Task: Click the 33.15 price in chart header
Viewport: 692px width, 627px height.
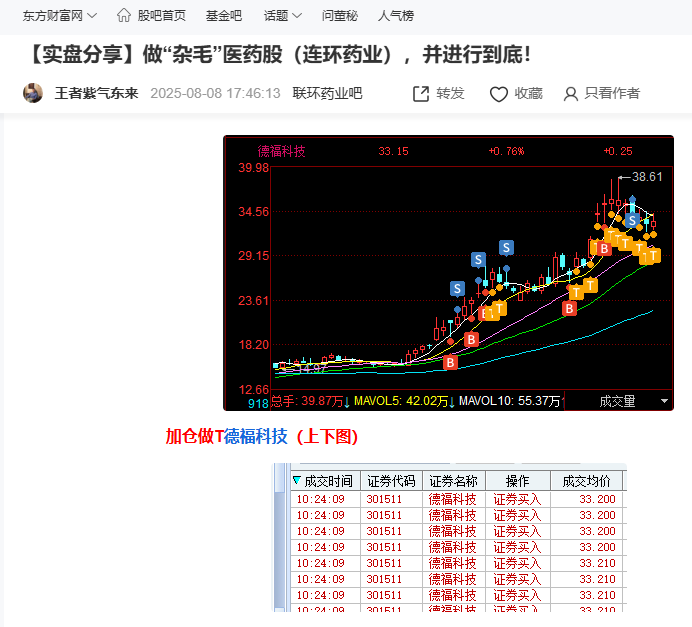Action: (393, 151)
